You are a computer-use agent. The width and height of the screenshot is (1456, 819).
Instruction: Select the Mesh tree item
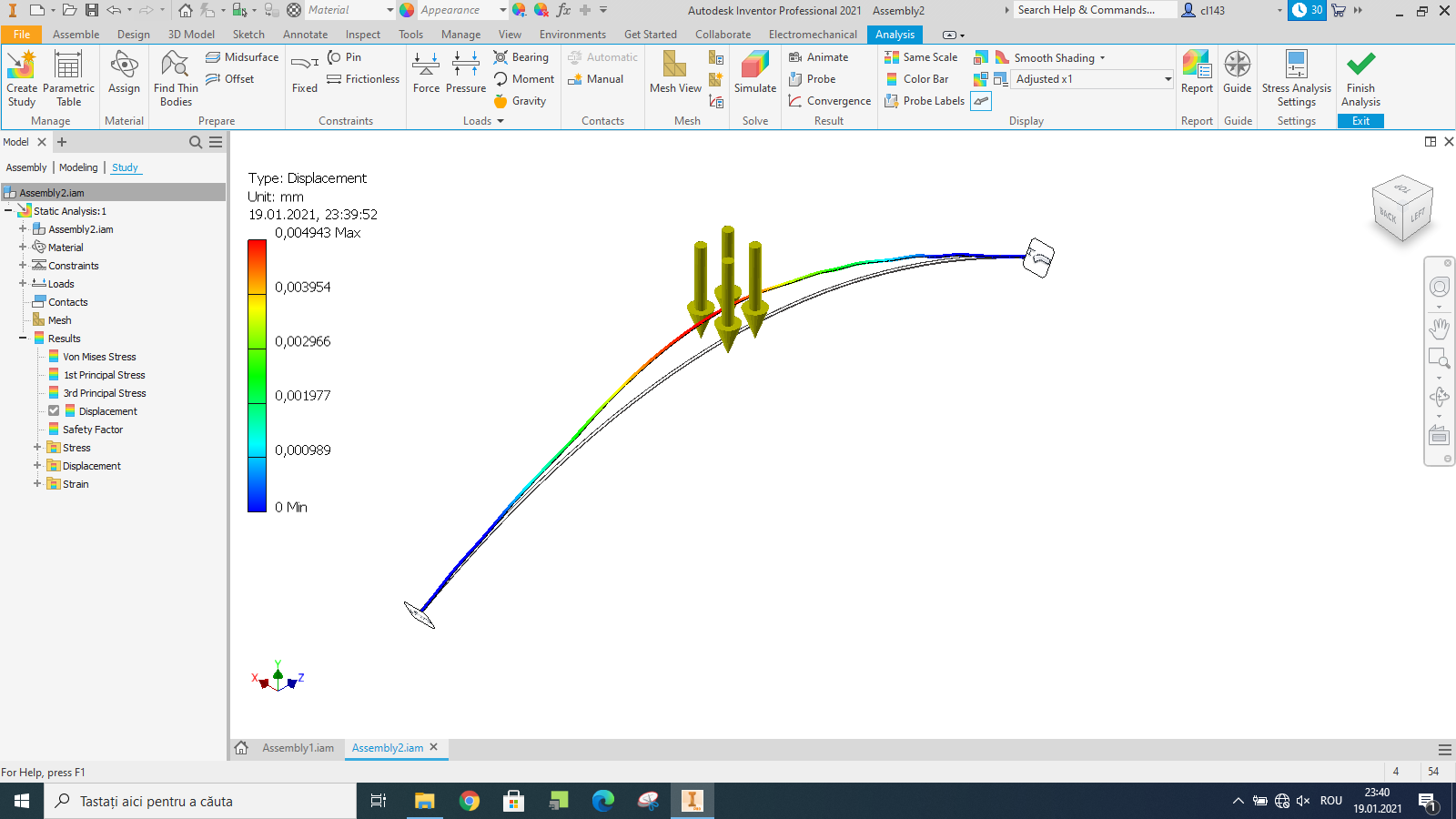point(59,320)
